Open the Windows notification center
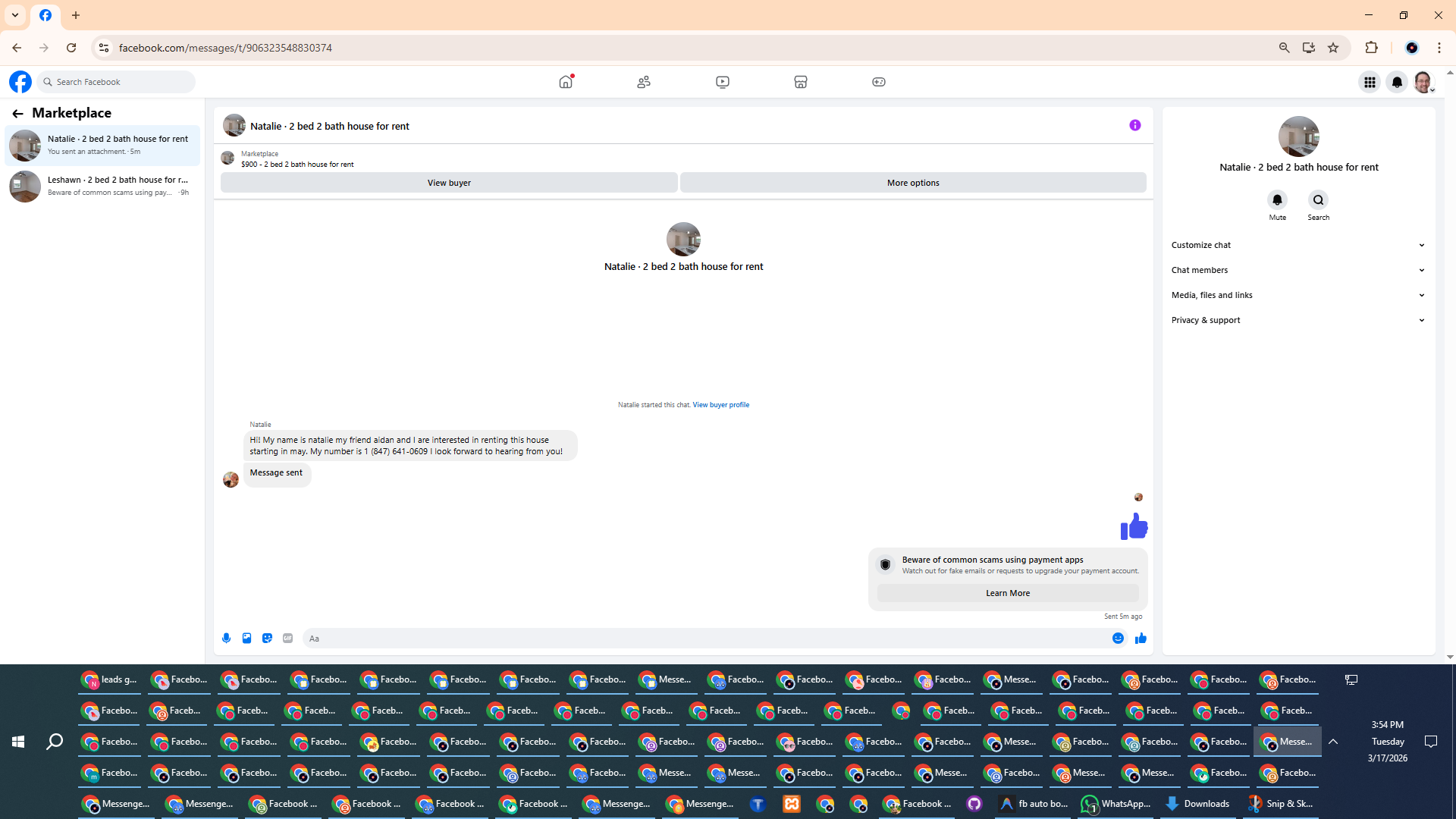This screenshot has height=819, width=1456. [x=1431, y=742]
